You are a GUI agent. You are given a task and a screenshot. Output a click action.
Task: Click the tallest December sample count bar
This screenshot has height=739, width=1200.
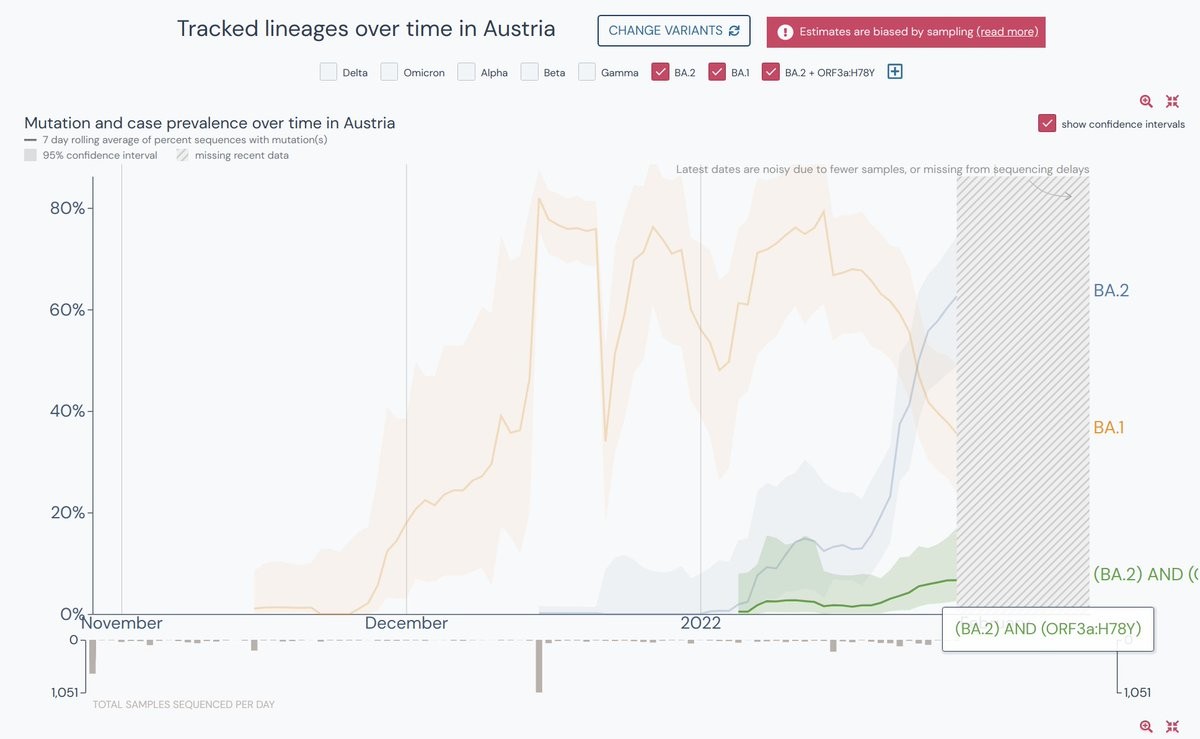click(x=539, y=665)
